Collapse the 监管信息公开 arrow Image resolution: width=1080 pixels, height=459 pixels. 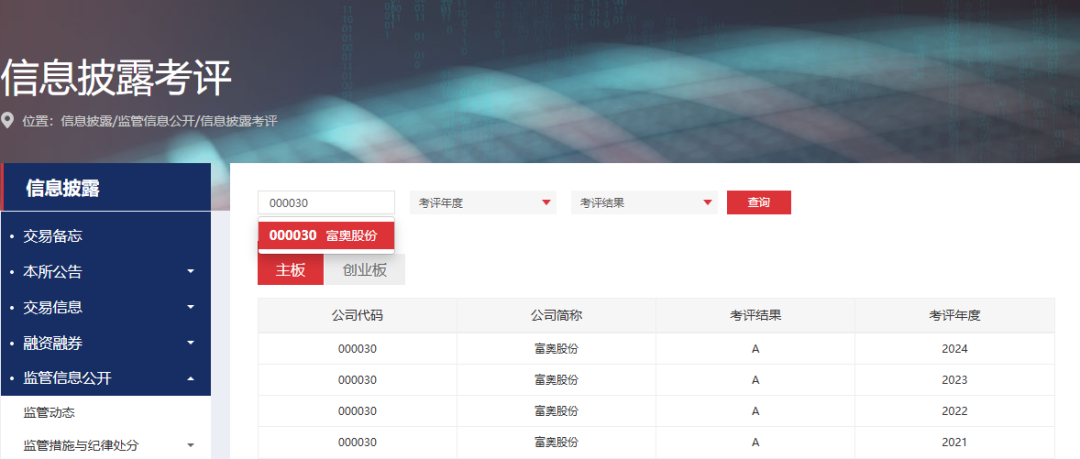click(191, 378)
